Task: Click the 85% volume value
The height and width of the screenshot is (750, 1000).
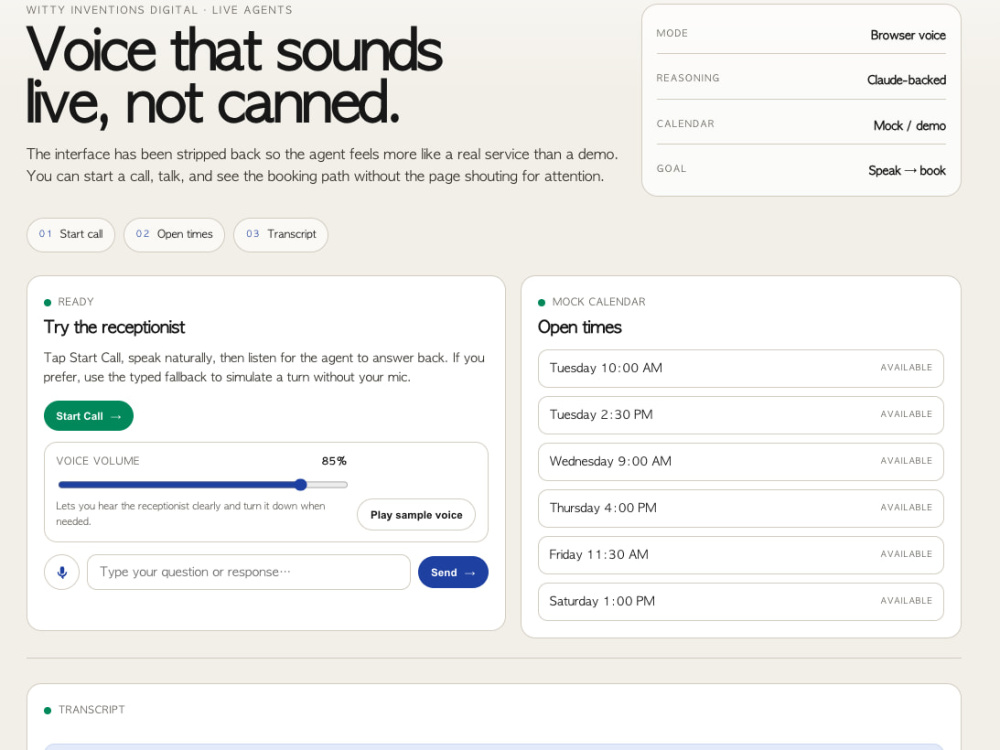Action: click(x=334, y=460)
